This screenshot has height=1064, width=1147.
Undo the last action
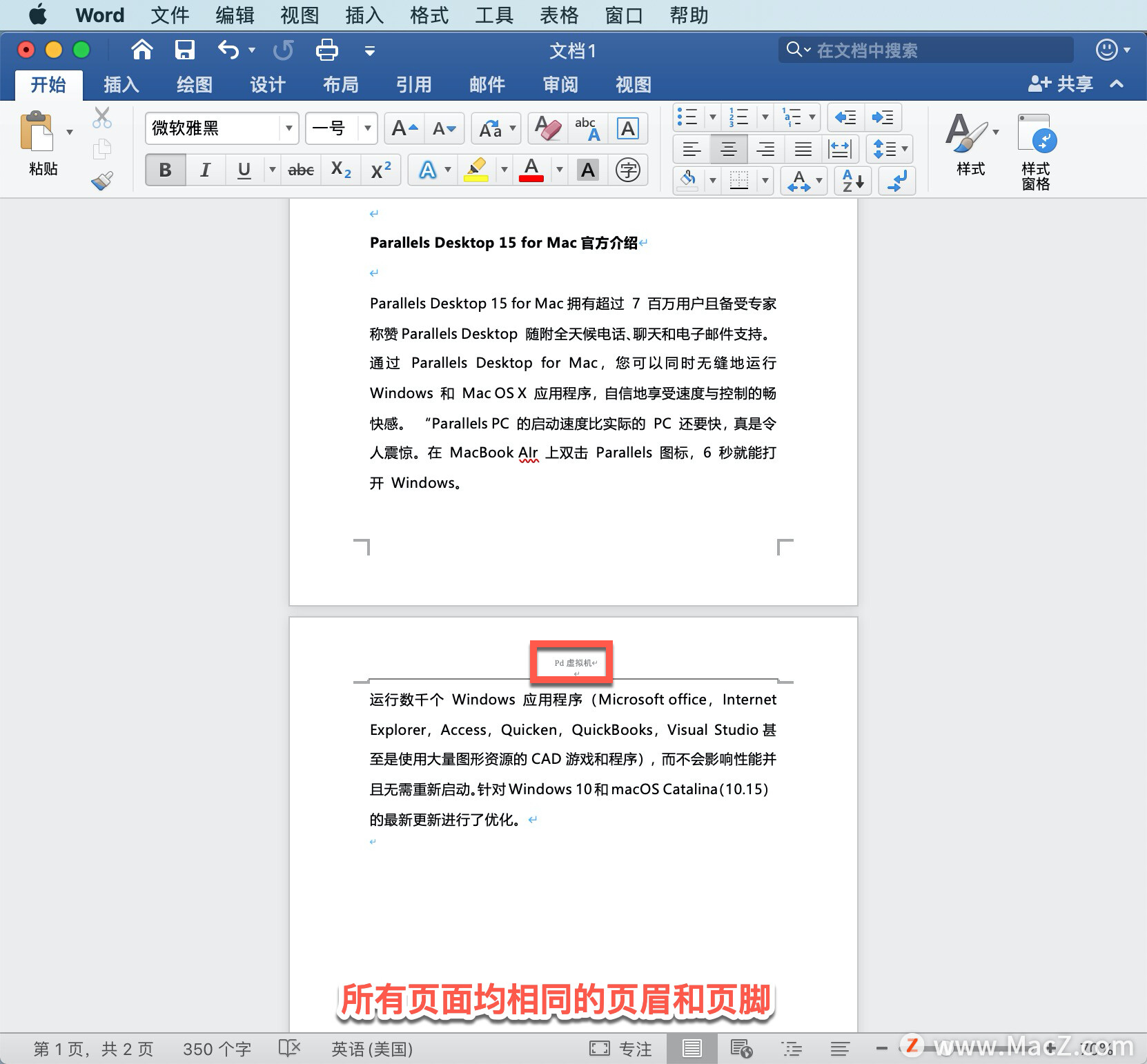[x=228, y=50]
